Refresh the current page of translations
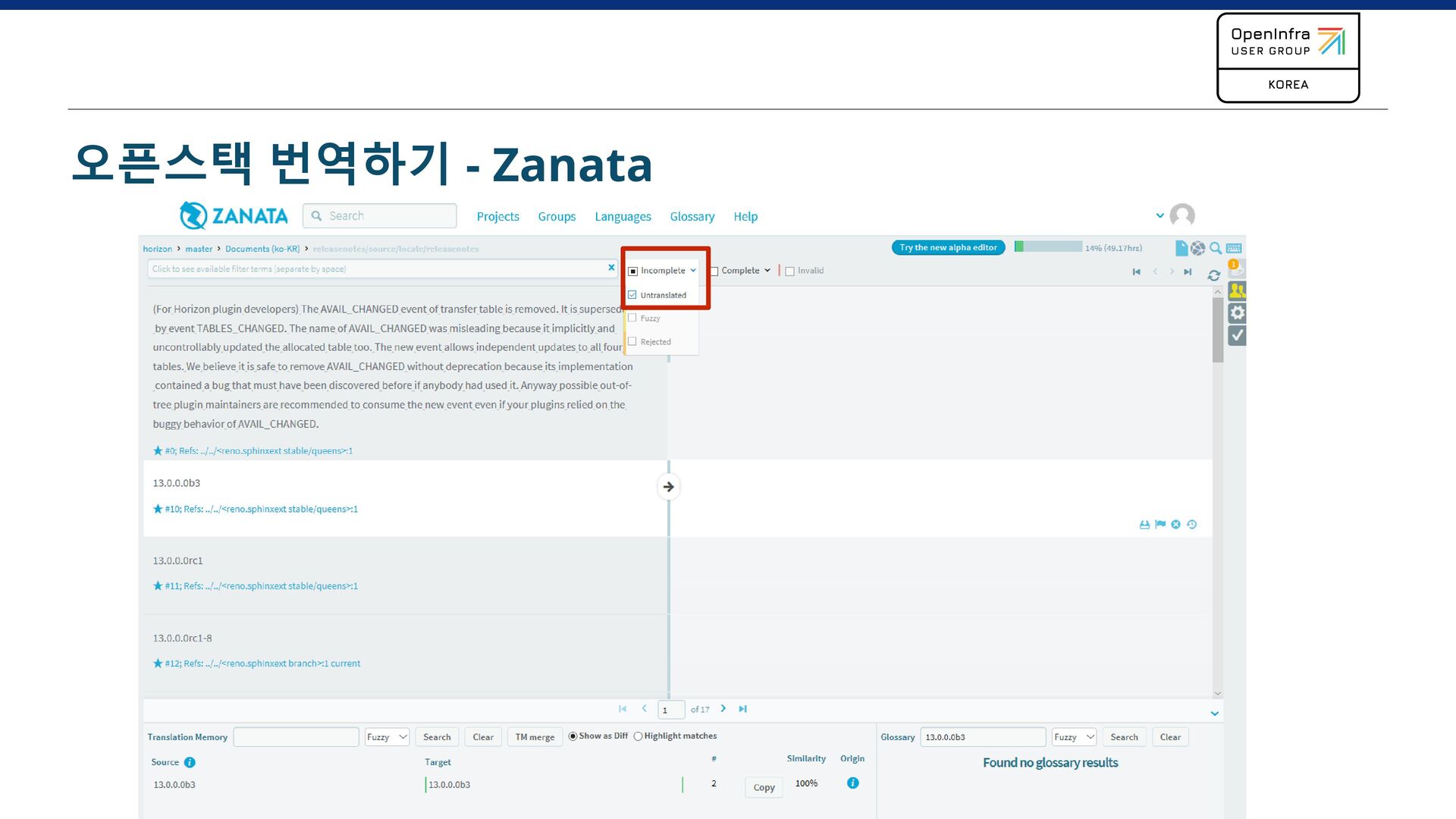 coord(1214,275)
